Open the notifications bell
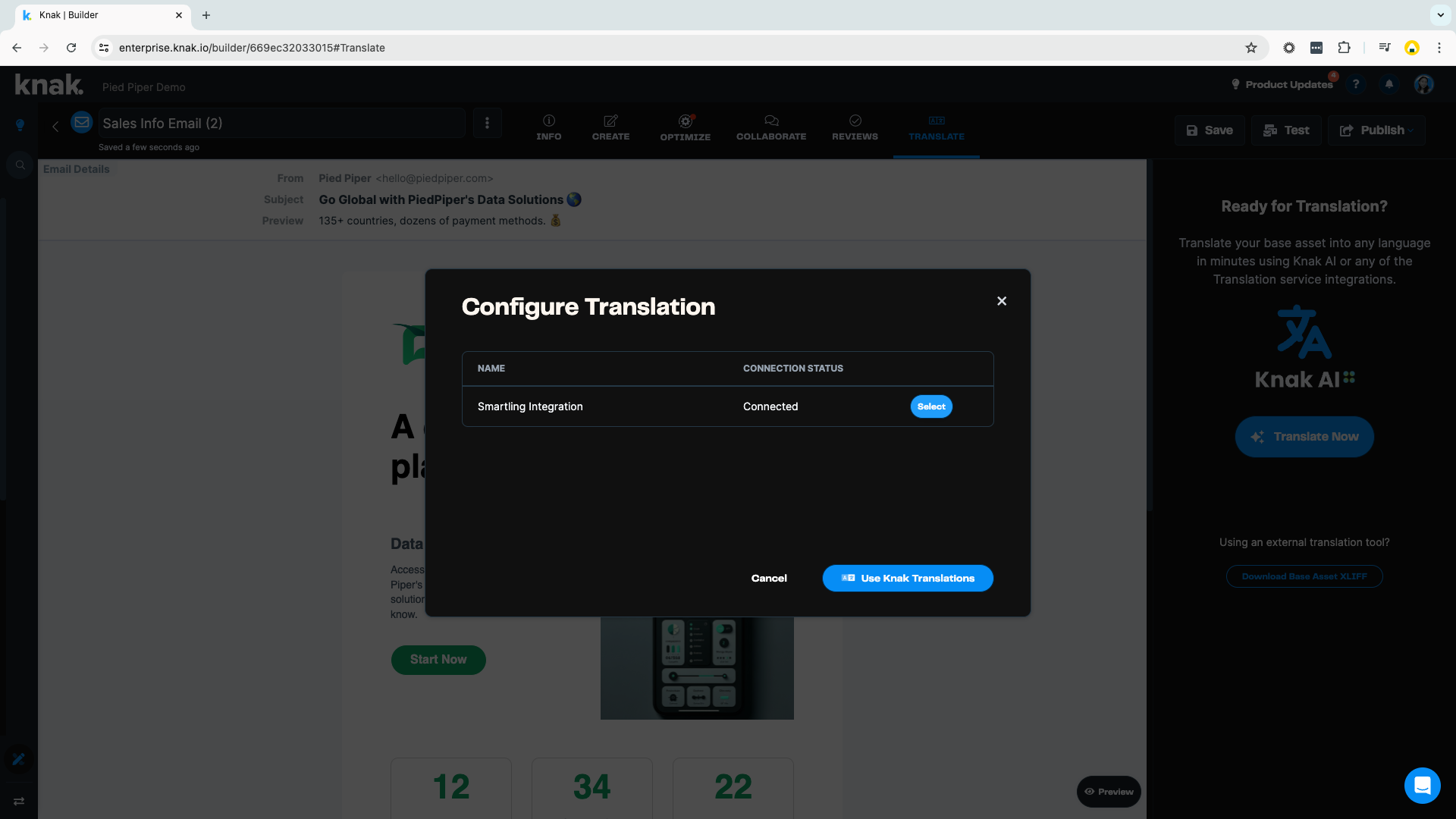The width and height of the screenshot is (1456, 819). (1389, 84)
